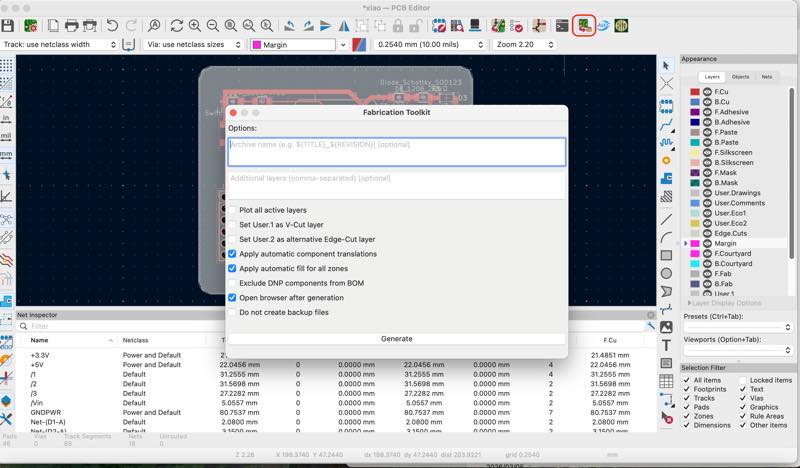This screenshot has height=468, width=800.
Task: Click the B.Mask layer color swatch
Action: pyautogui.click(x=695, y=183)
